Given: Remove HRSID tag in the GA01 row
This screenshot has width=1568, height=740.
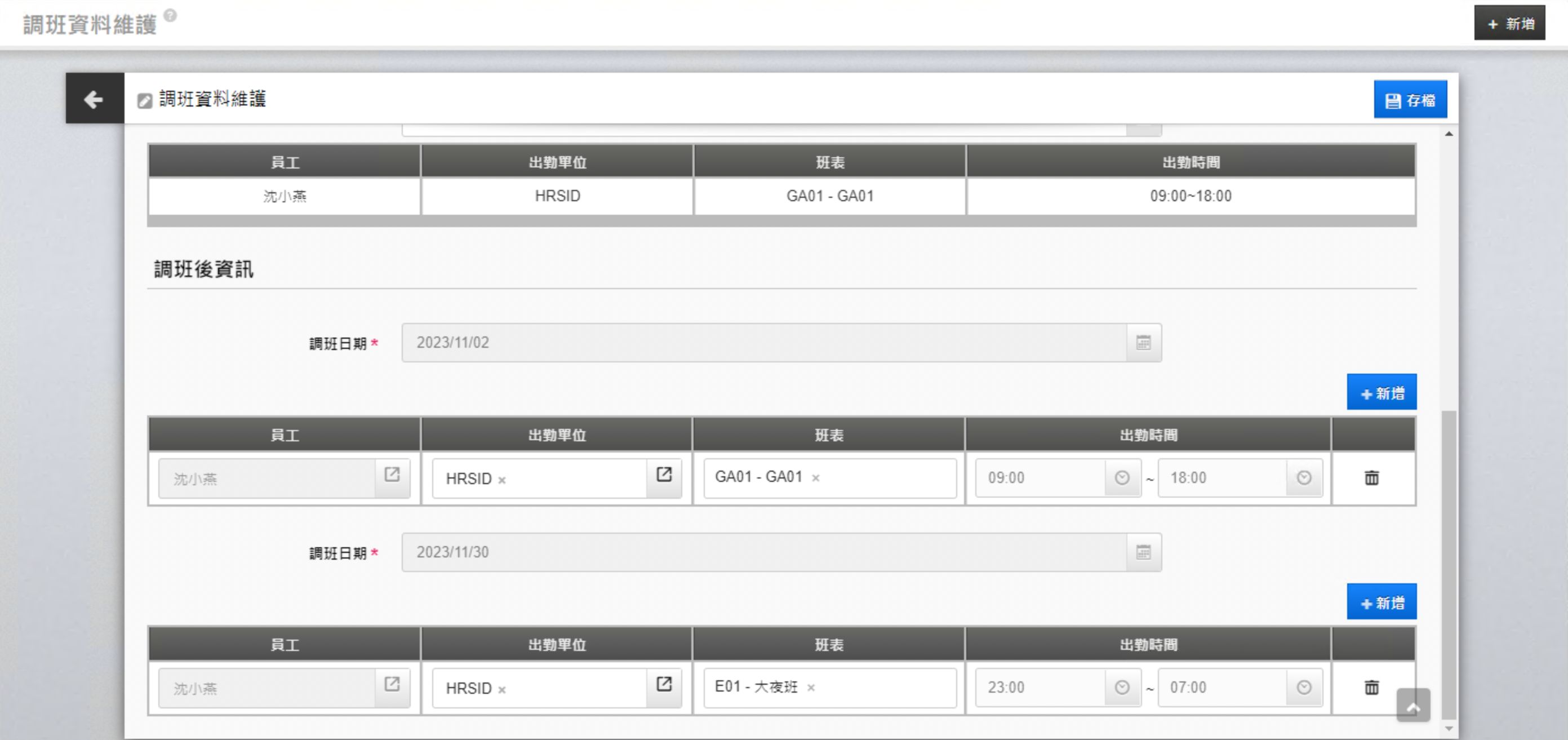Looking at the screenshot, I should 501,481.
